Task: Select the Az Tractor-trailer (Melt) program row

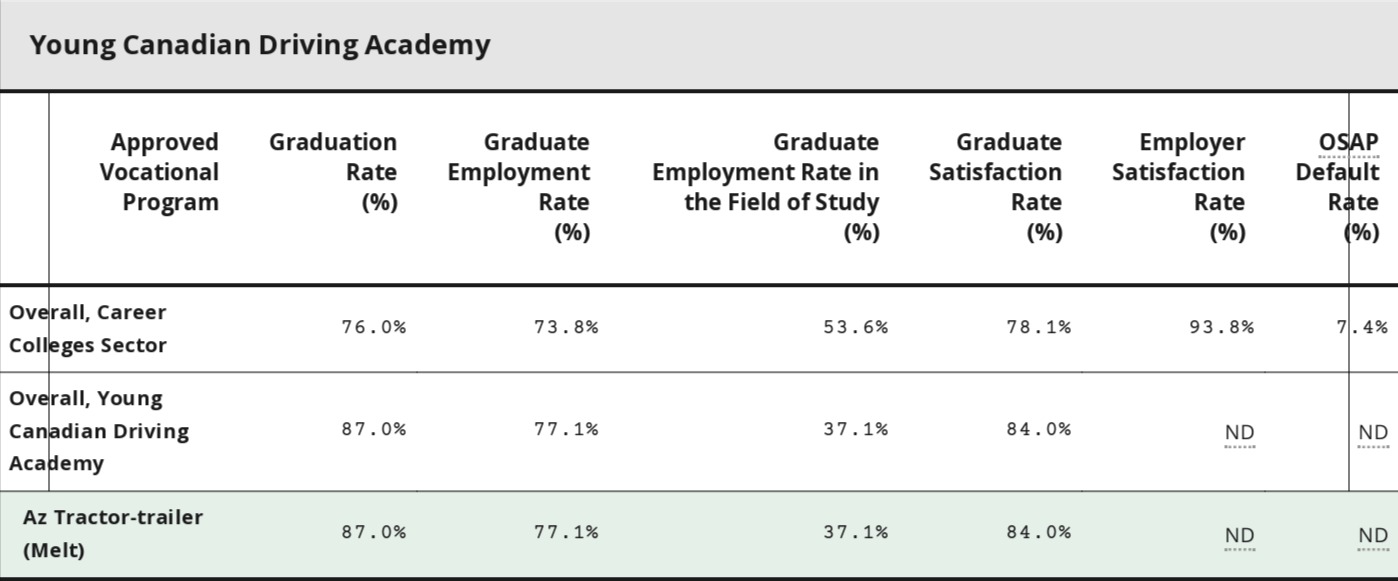Action: coord(113,533)
